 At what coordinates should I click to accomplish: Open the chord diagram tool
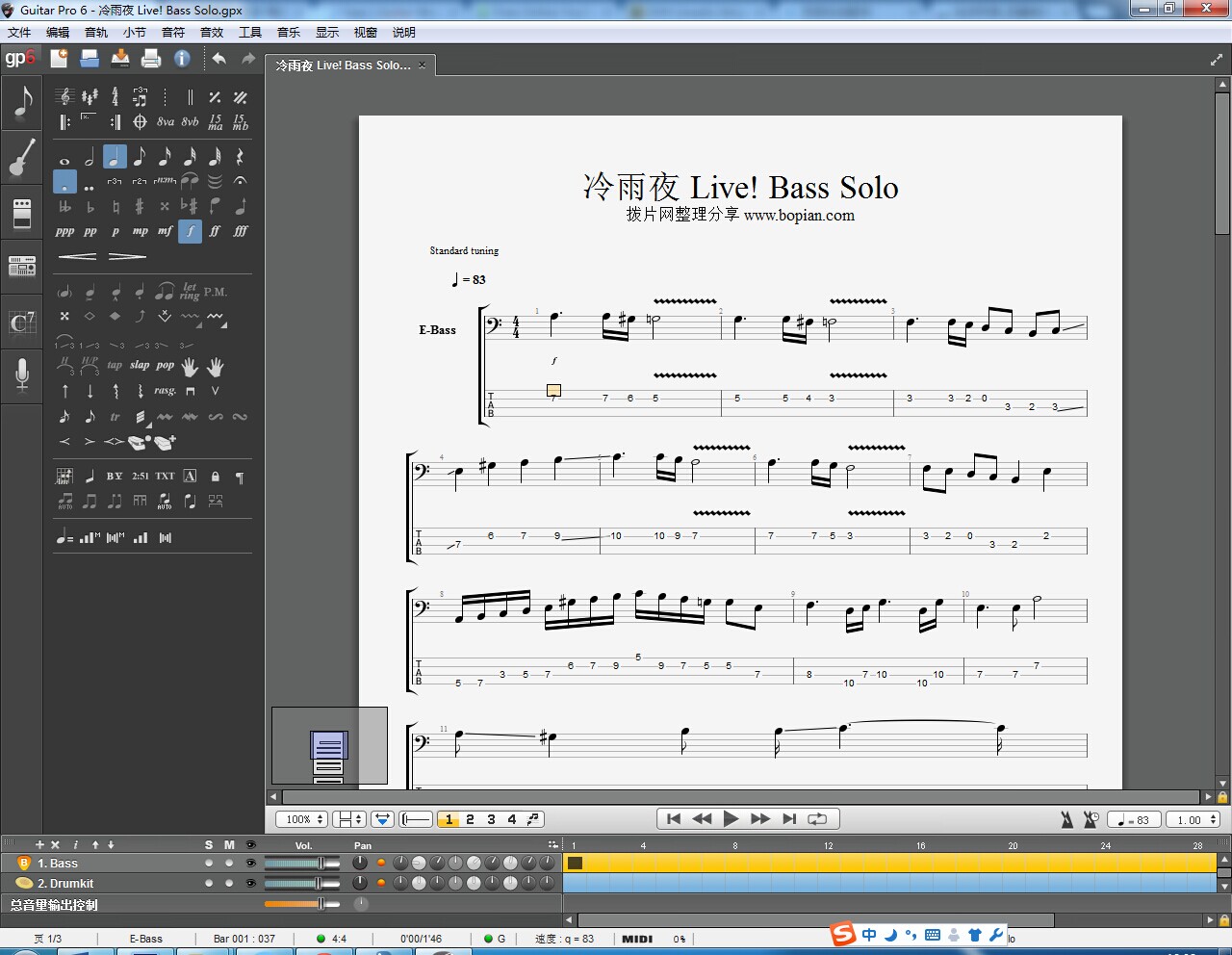coord(64,476)
